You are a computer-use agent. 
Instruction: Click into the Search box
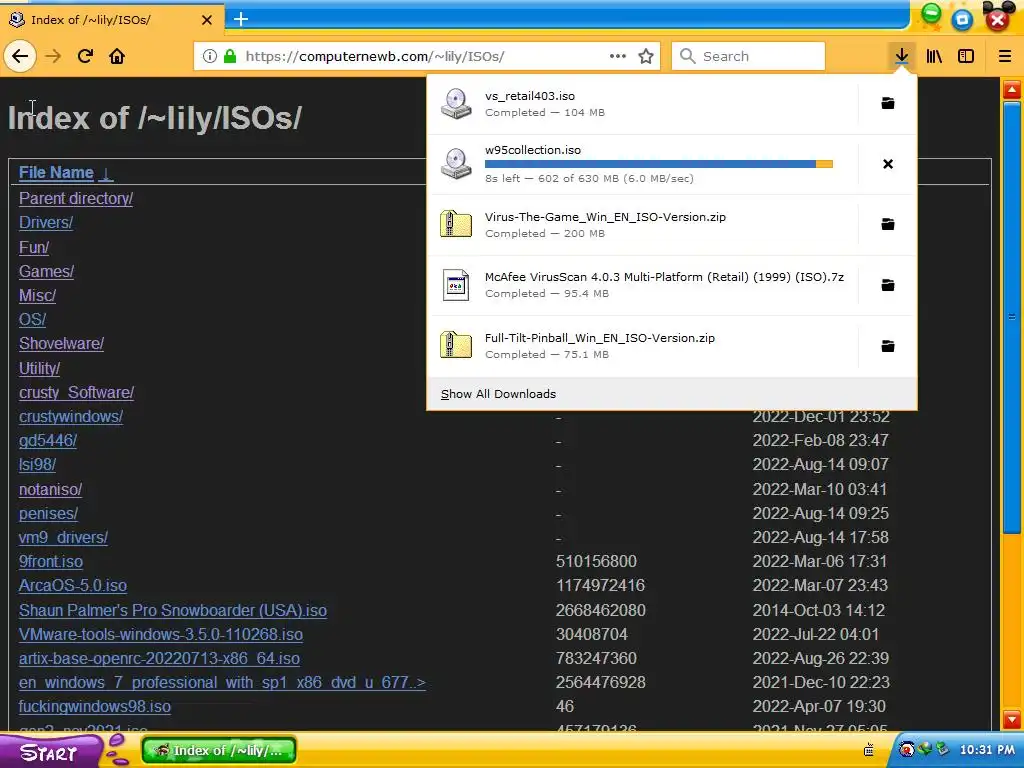click(748, 56)
